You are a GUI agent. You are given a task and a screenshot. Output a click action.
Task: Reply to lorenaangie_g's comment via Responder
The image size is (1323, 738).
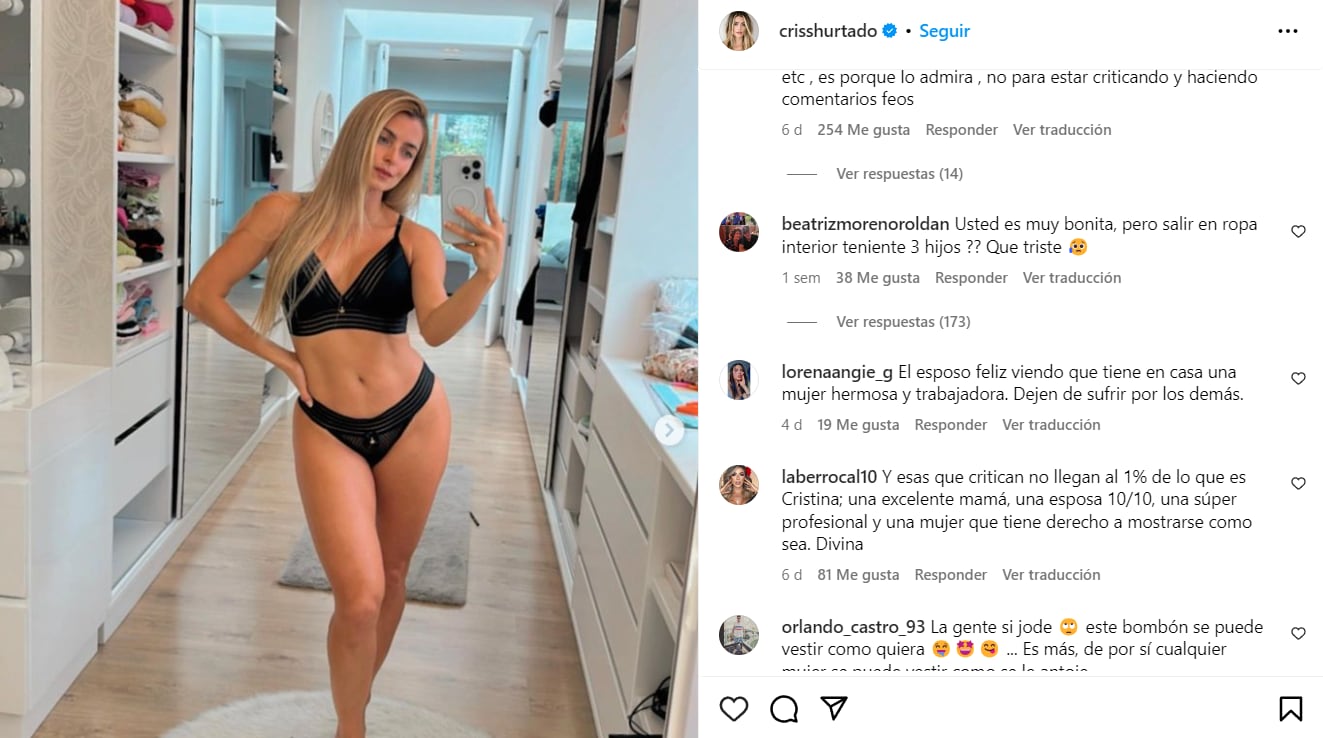pos(951,425)
